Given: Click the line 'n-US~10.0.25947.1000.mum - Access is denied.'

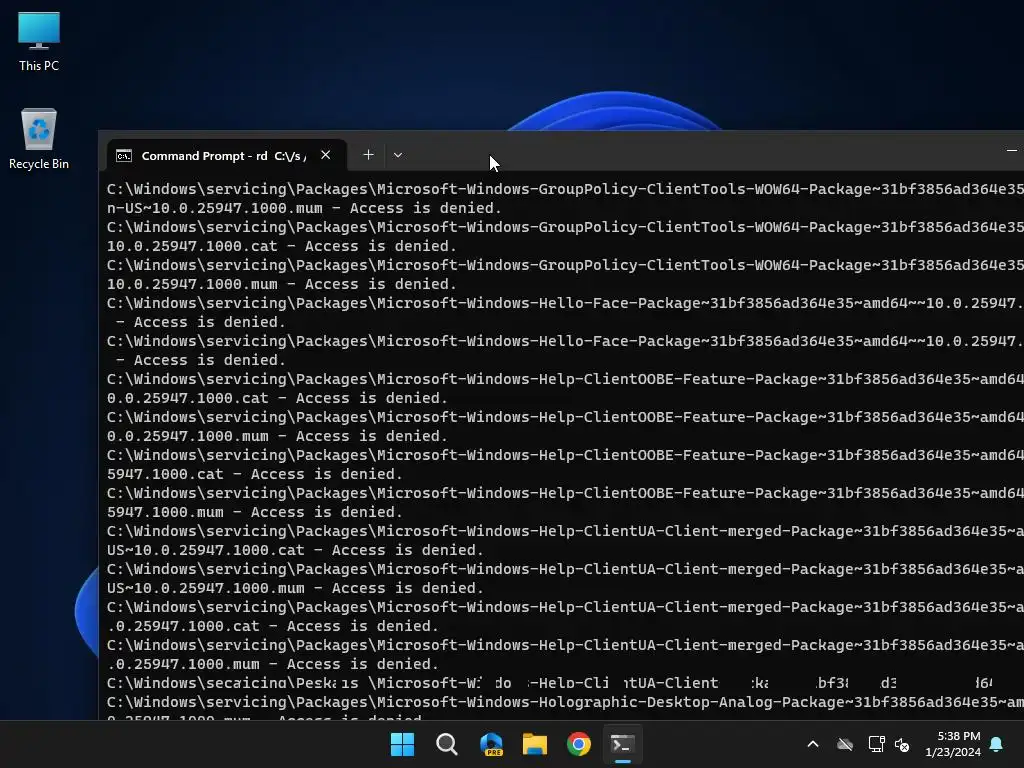Looking at the screenshot, I should [x=304, y=208].
